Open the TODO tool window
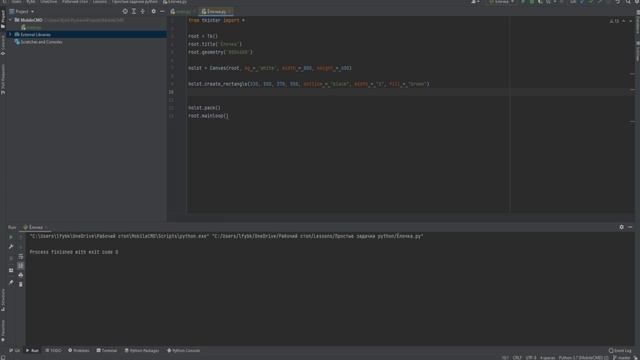640x360 pixels. (53, 350)
